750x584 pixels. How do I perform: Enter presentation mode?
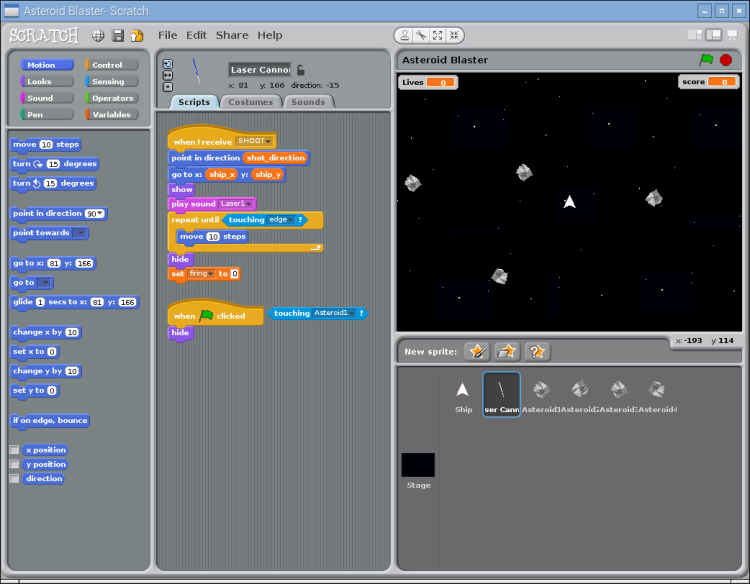click(732, 35)
